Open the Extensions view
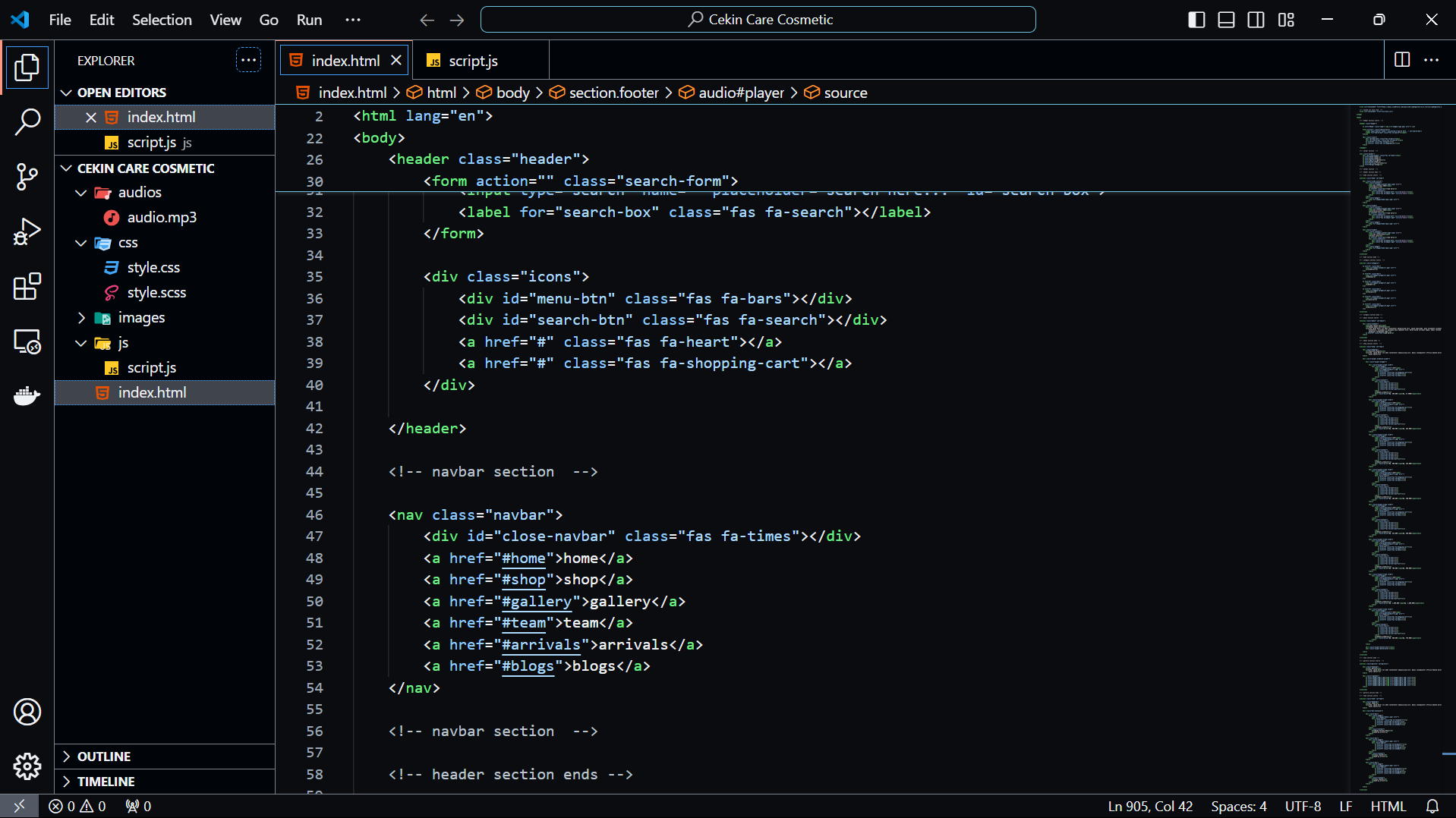The image size is (1456, 818). [x=27, y=286]
